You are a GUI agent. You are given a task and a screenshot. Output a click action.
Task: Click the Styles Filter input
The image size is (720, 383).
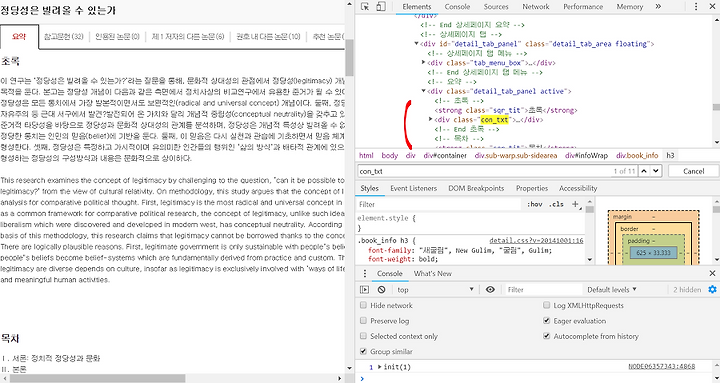(x=439, y=204)
